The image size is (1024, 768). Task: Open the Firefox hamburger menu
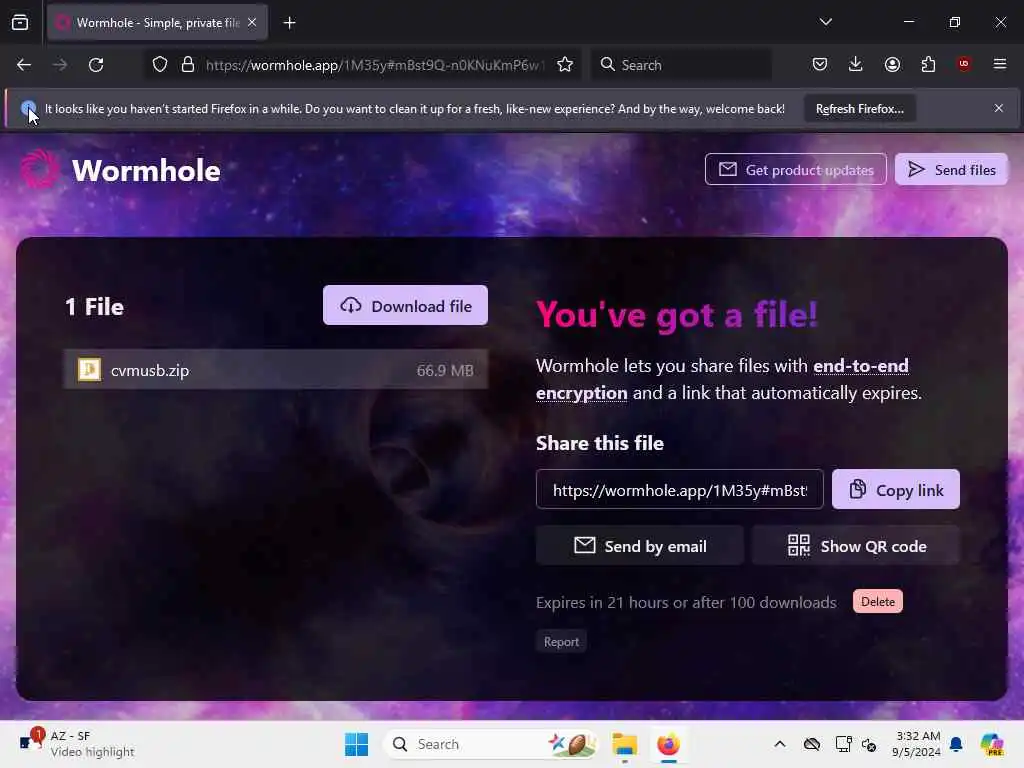[x=1000, y=64]
